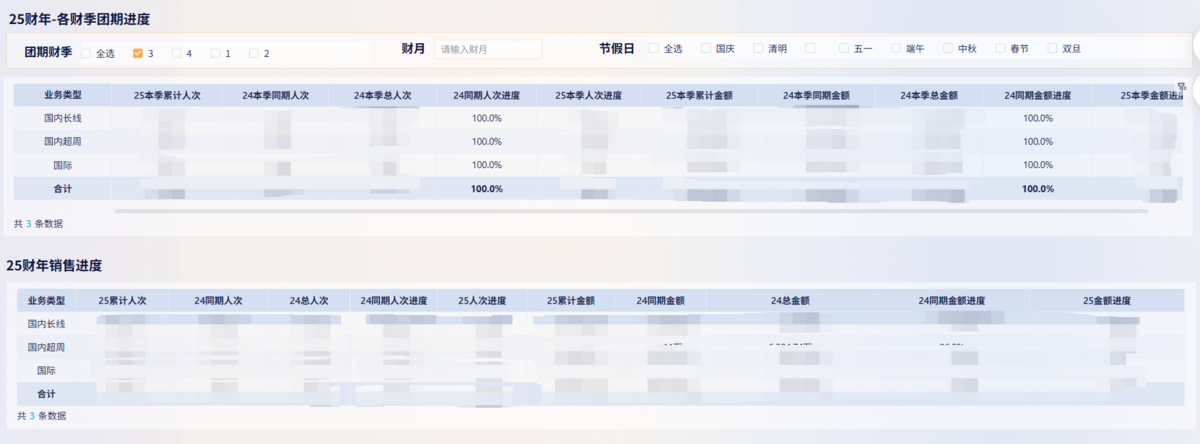1200x444 pixels.
Task: Select the 24同期金额 column header
Action: coord(661,300)
